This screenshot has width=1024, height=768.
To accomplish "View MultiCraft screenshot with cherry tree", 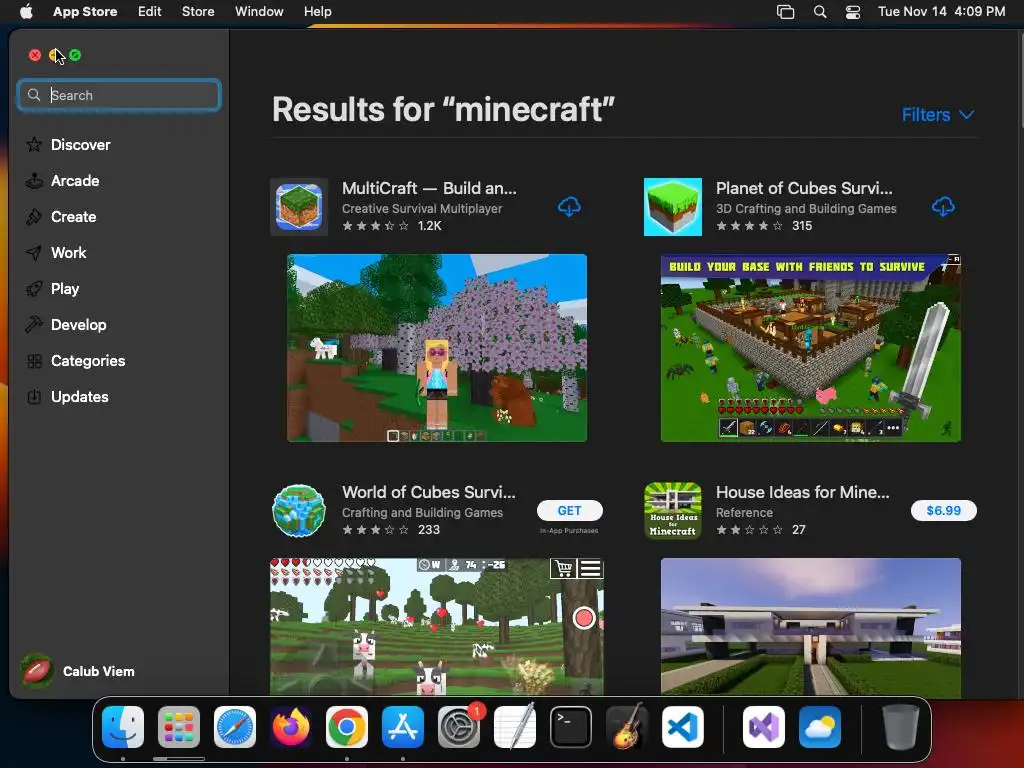I will pyautogui.click(x=437, y=348).
